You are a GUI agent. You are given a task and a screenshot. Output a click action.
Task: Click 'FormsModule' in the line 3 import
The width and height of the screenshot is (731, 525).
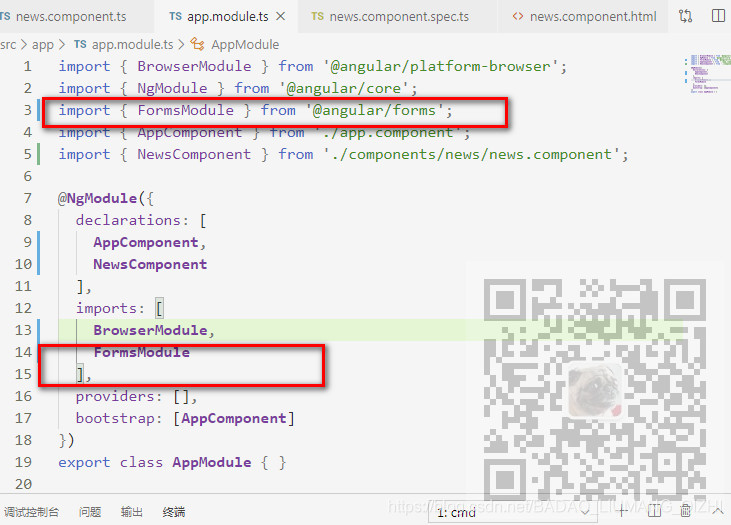(185, 111)
